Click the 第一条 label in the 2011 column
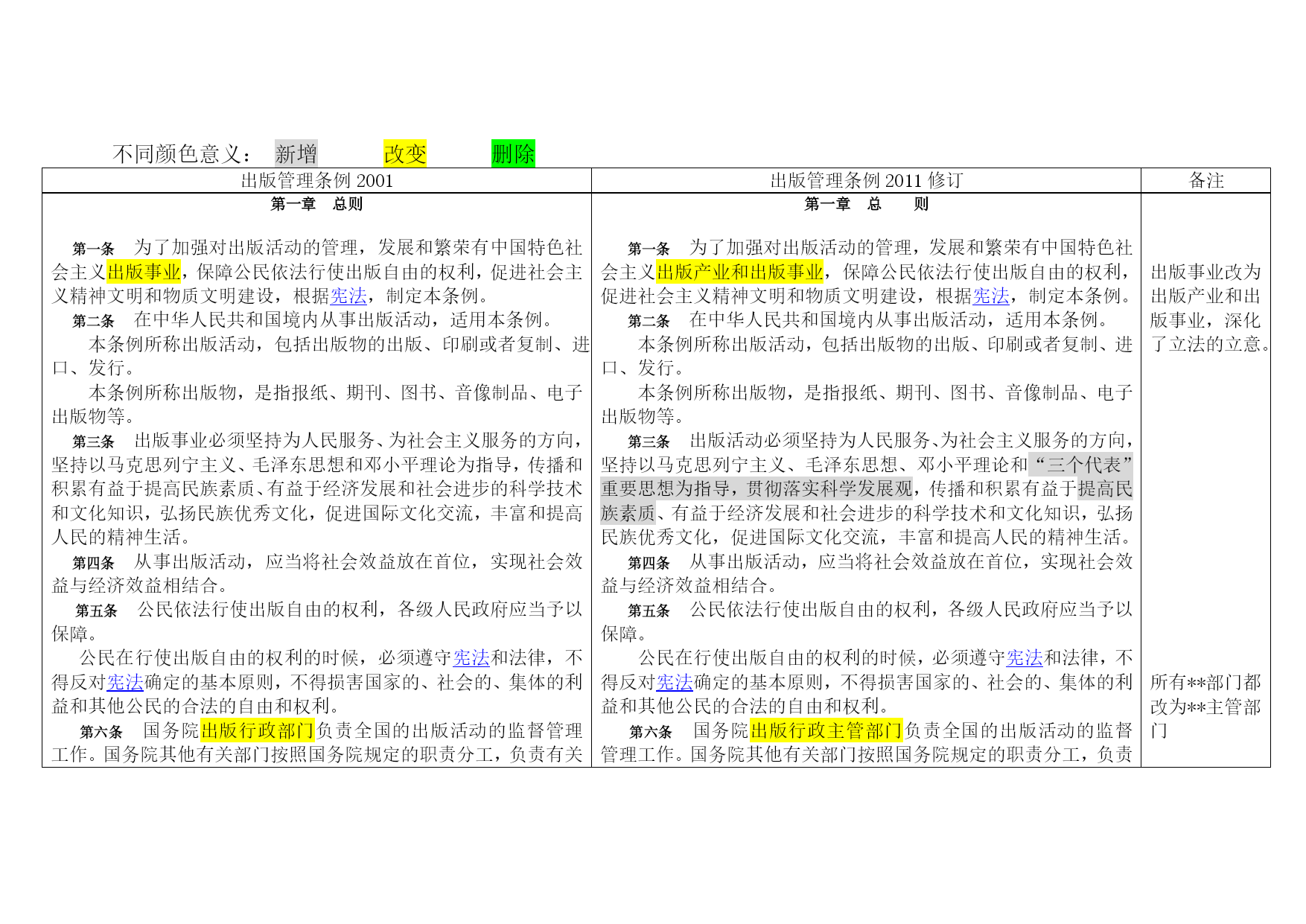Screen dimensions: 1306x924 [649, 249]
